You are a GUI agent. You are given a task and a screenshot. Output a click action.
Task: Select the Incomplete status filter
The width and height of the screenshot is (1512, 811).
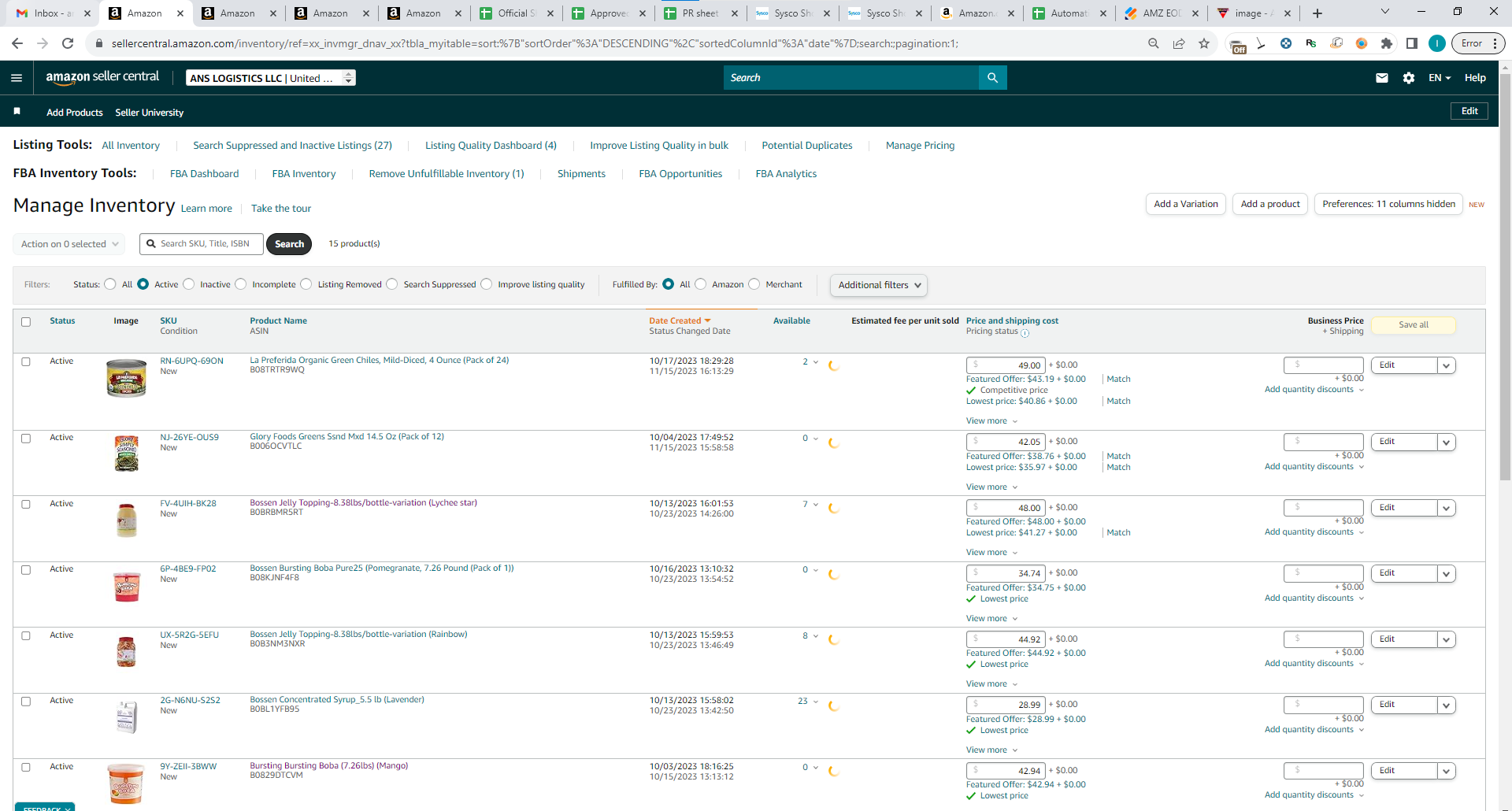pos(241,284)
